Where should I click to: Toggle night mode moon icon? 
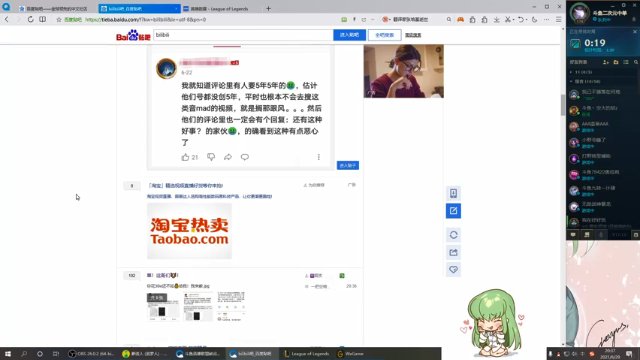click(534, 20)
